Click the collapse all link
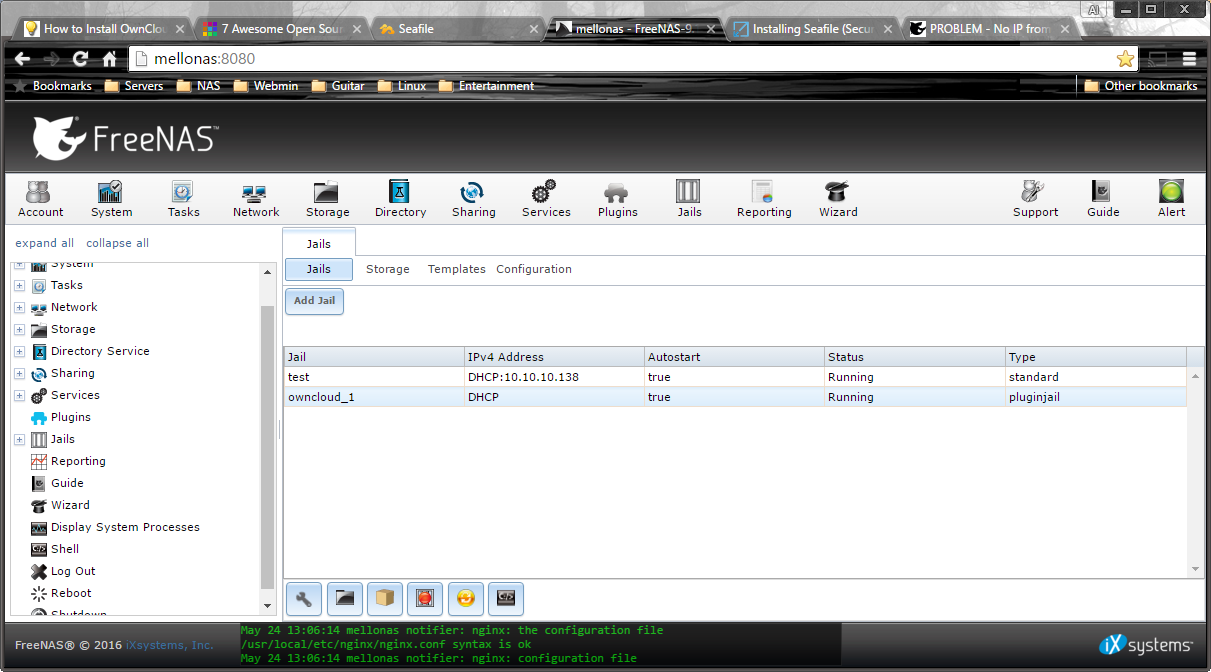This screenshot has width=1211, height=672. (x=118, y=243)
